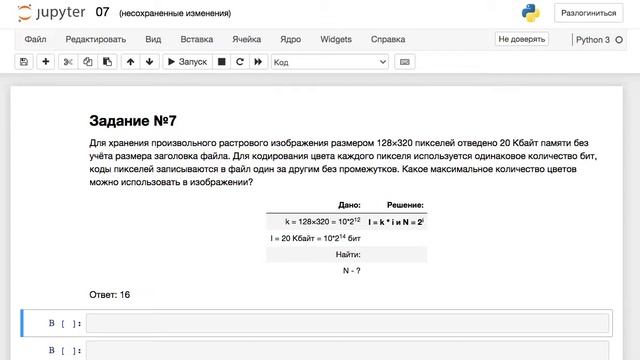Insert a new cell with plus icon
The width and height of the screenshot is (640, 360).
pos(45,62)
